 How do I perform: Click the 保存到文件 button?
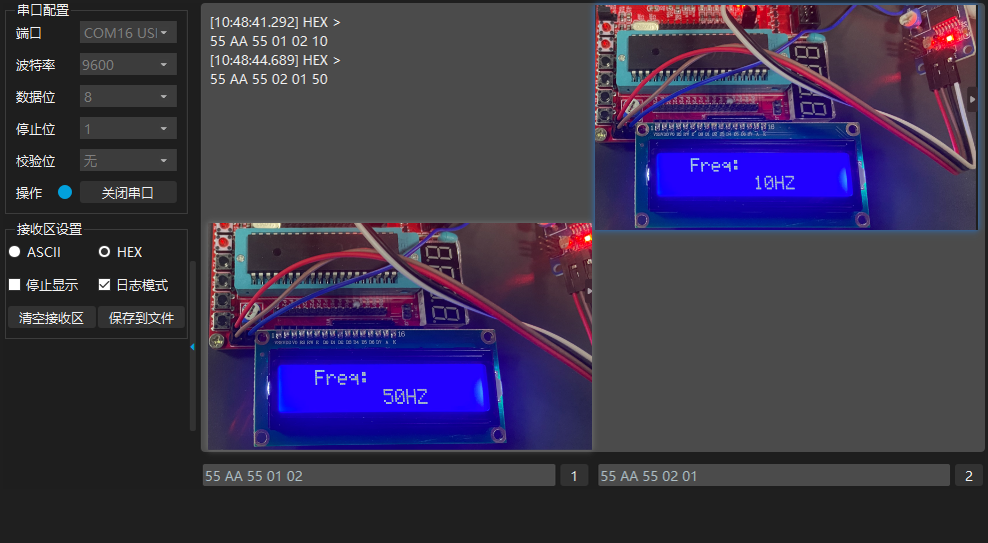[141, 317]
